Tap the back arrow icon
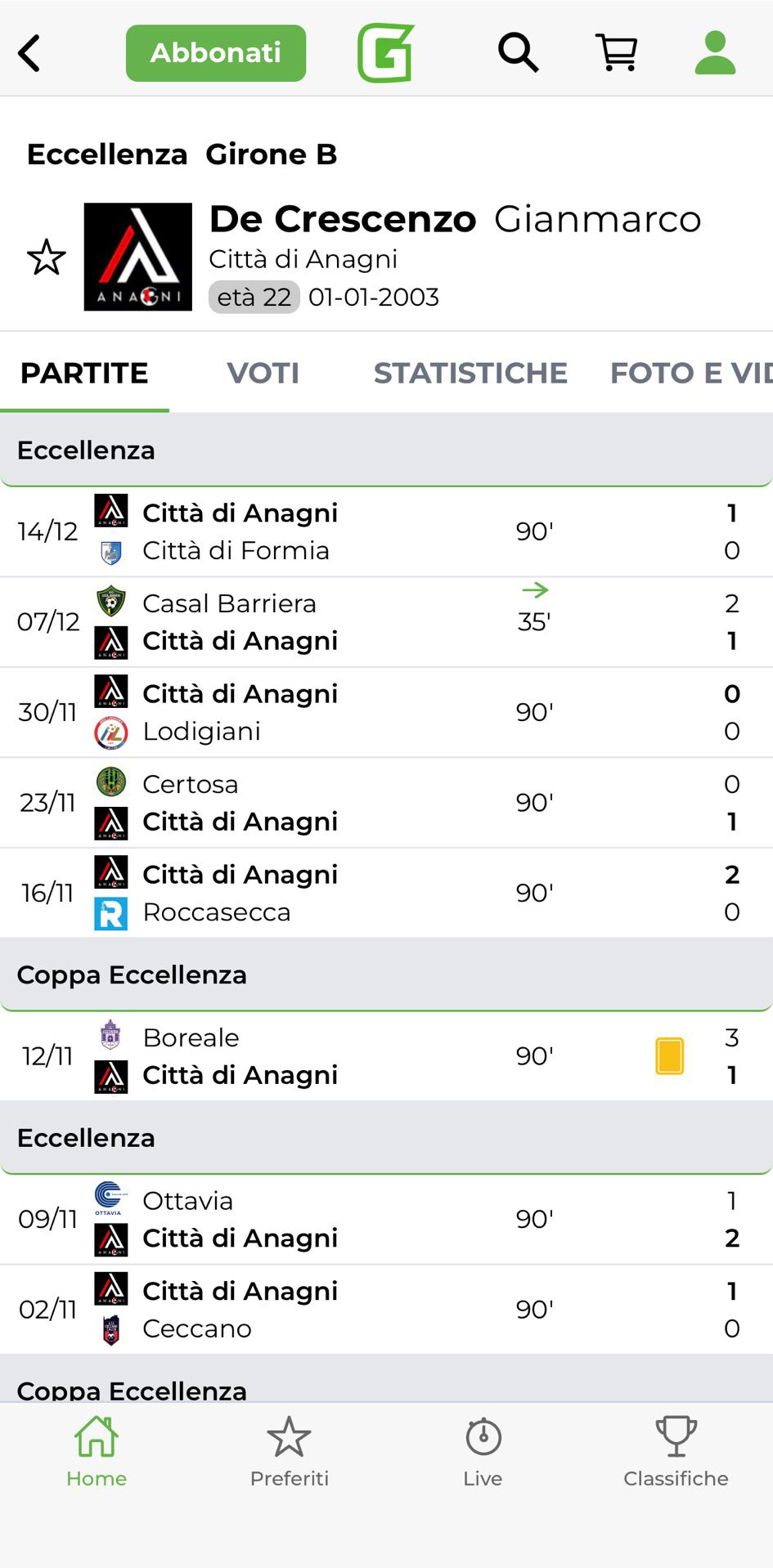The height and width of the screenshot is (1568, 773). click(30, 54)
